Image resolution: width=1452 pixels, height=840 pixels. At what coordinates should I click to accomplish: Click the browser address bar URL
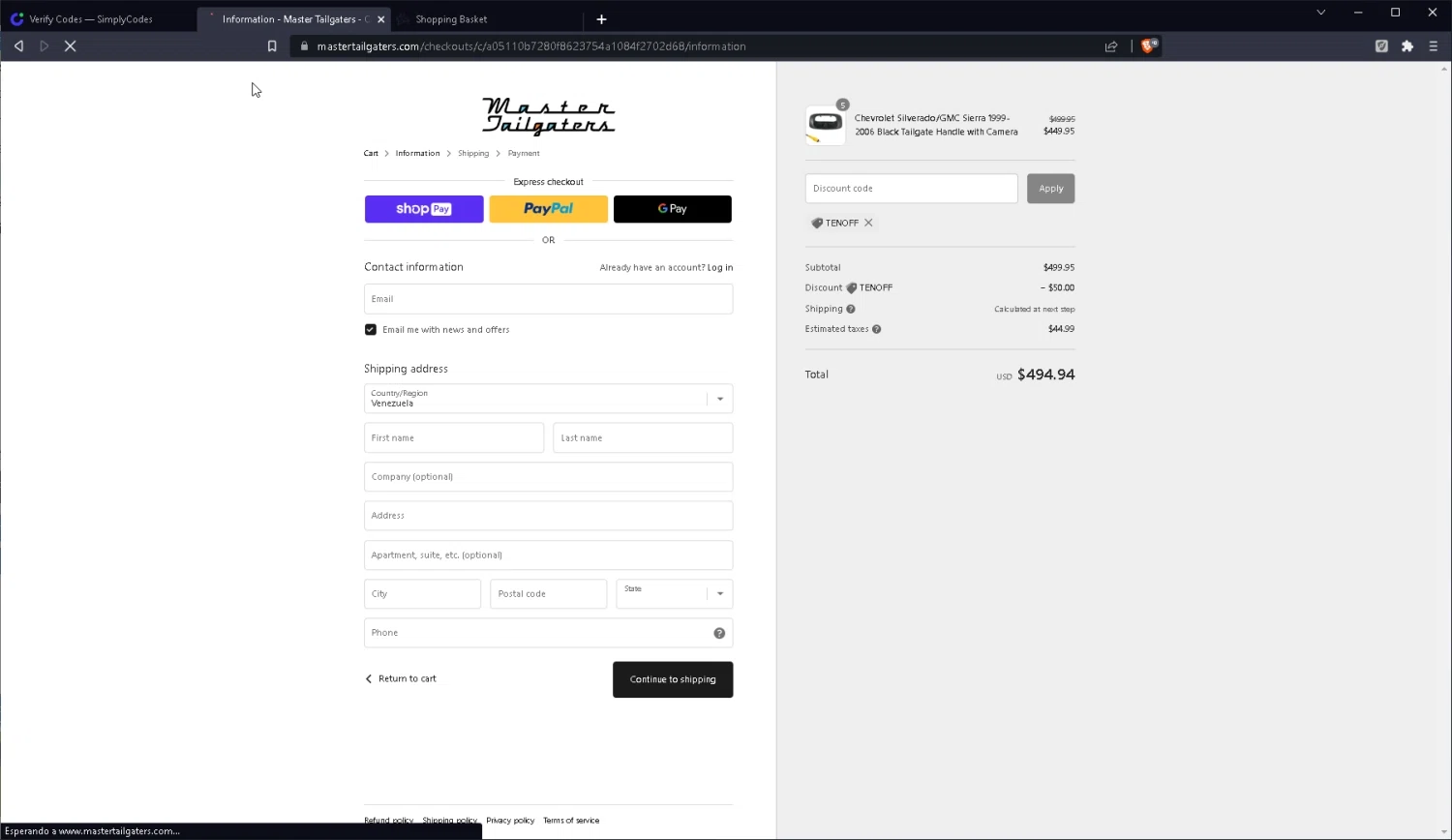pos(531,45)
